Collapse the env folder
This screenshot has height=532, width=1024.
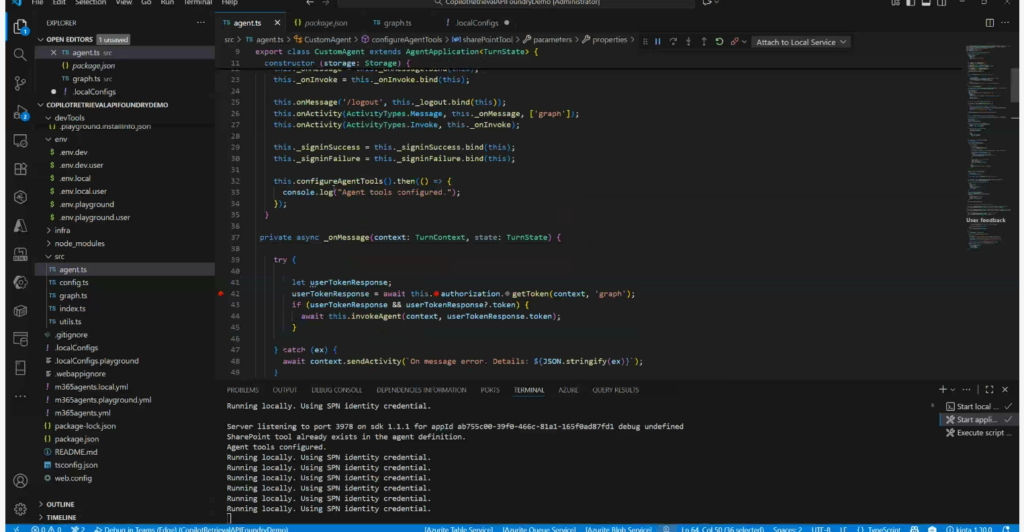[x=60, y=139]
